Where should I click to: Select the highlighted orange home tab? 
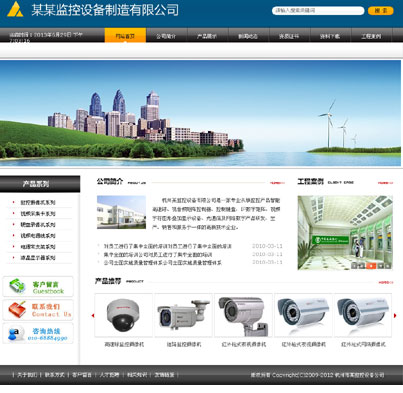(125, 35)
